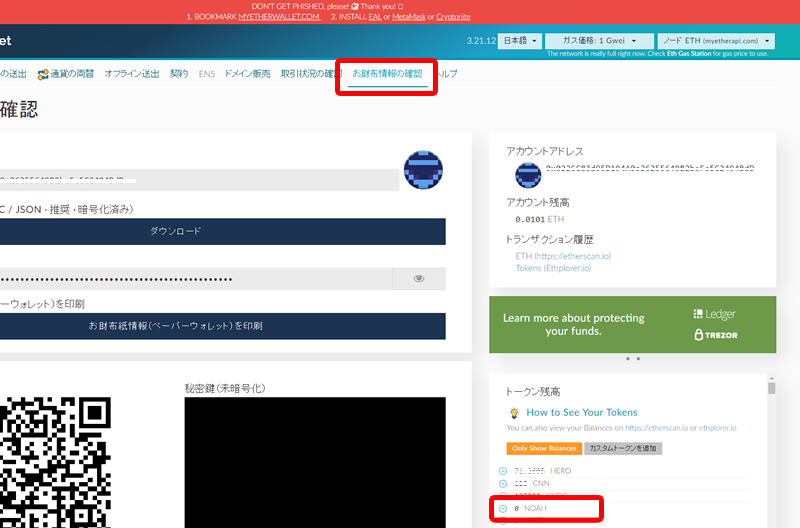
Task: Click the Ledger logo in the green banner
Action: pos(714,314)
